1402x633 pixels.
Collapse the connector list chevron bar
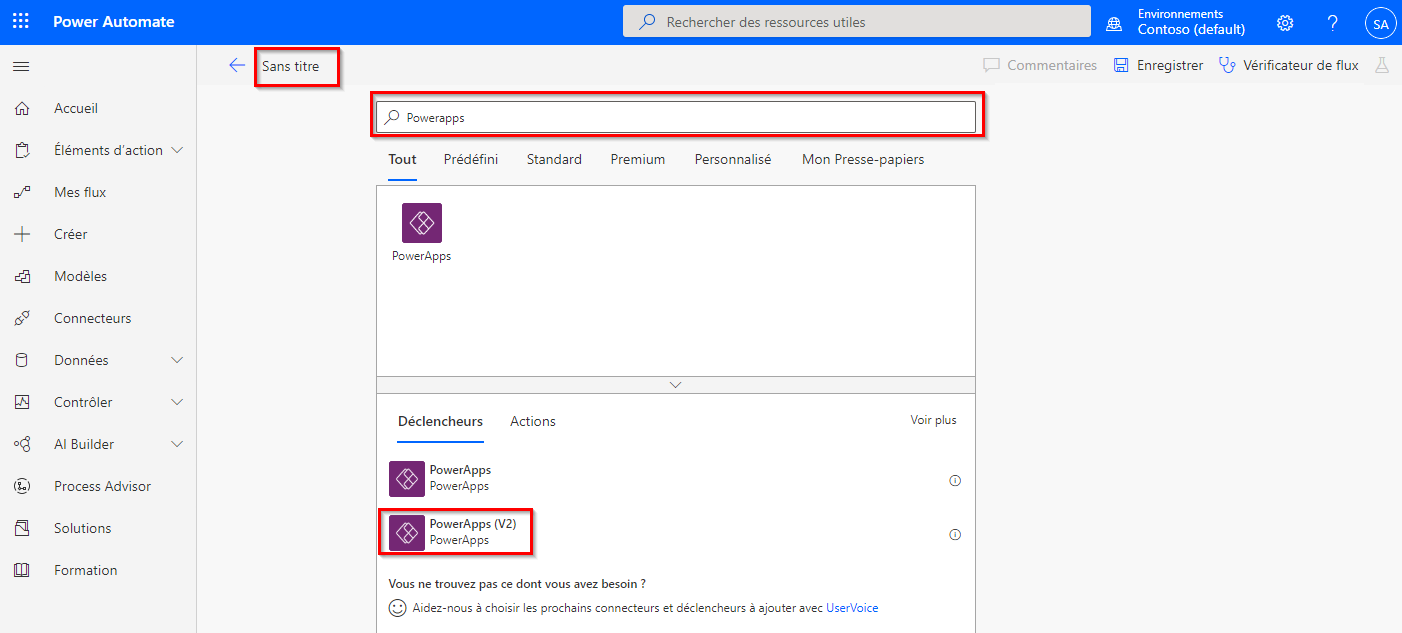tap(676, 385)
